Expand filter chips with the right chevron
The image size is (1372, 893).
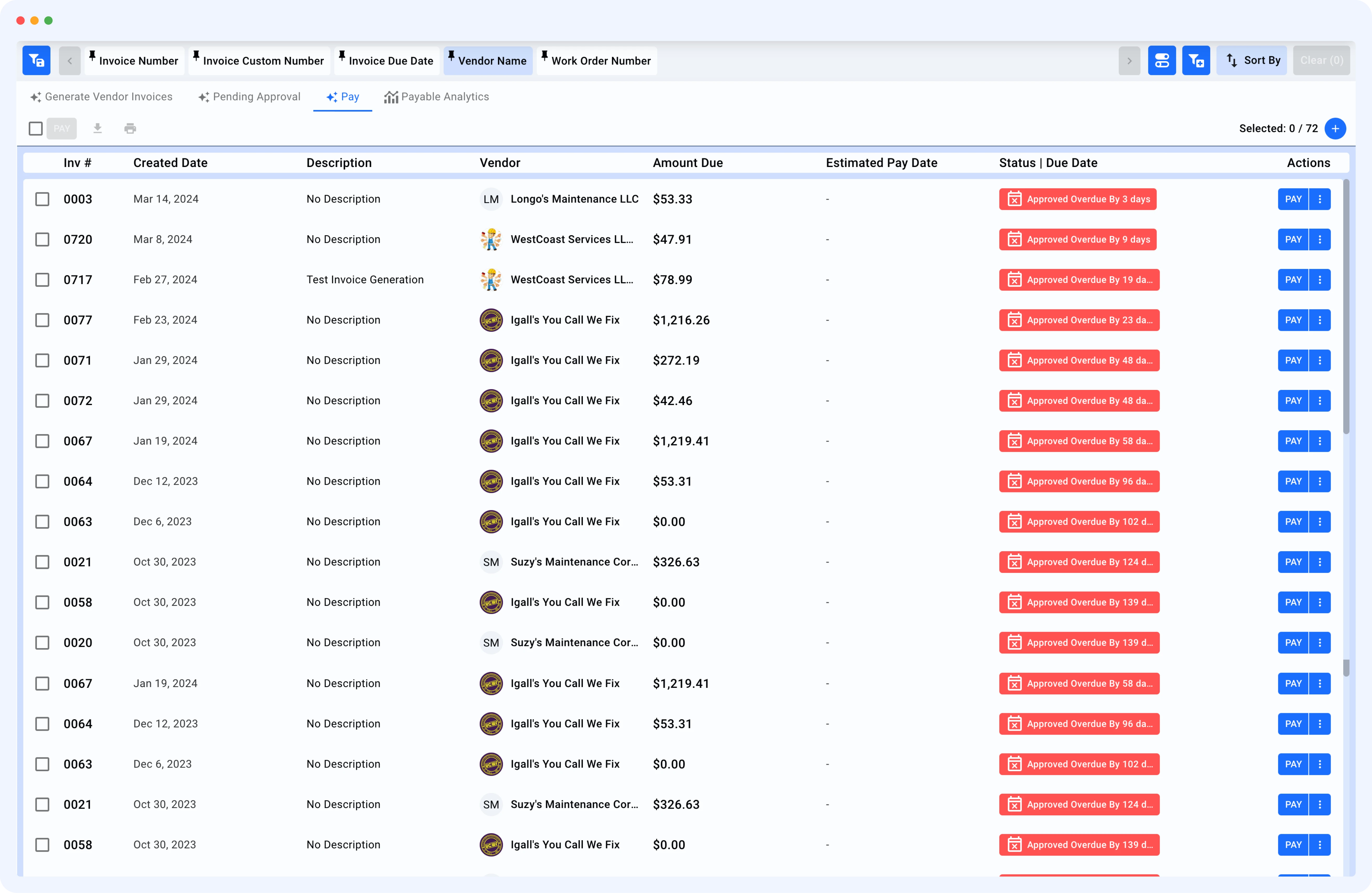coord(1129,60)
